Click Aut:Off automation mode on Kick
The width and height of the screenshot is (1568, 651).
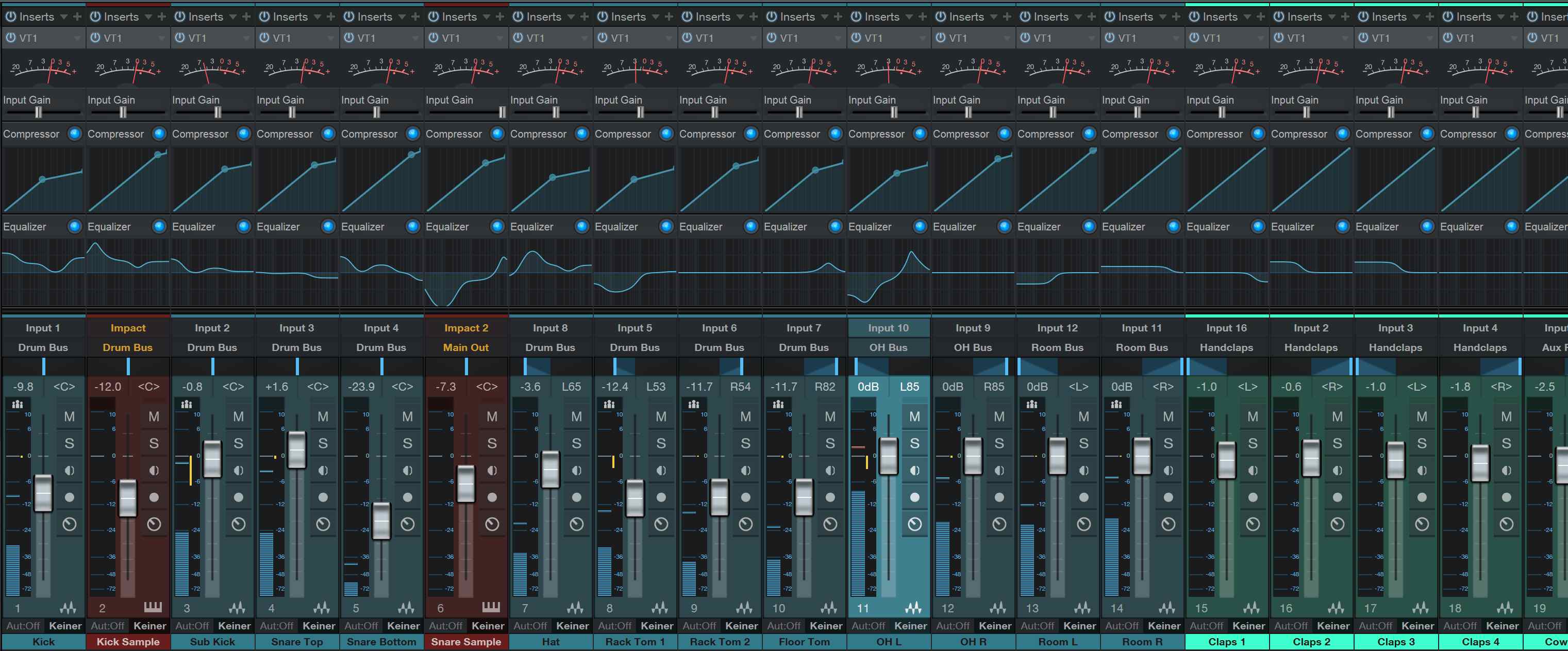pyautogui.click(x=23, y=625)
